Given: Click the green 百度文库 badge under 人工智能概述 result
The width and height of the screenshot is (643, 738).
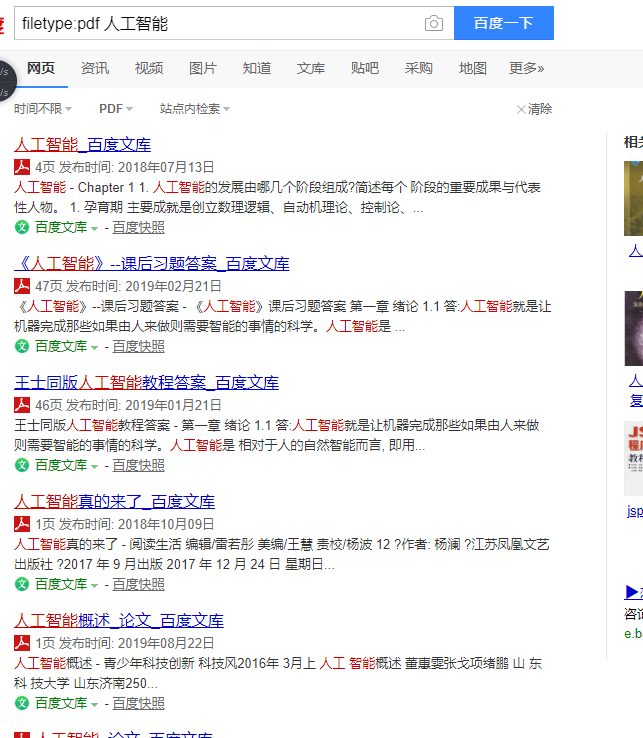Looking at the screenshot, I should coord(22,704).
